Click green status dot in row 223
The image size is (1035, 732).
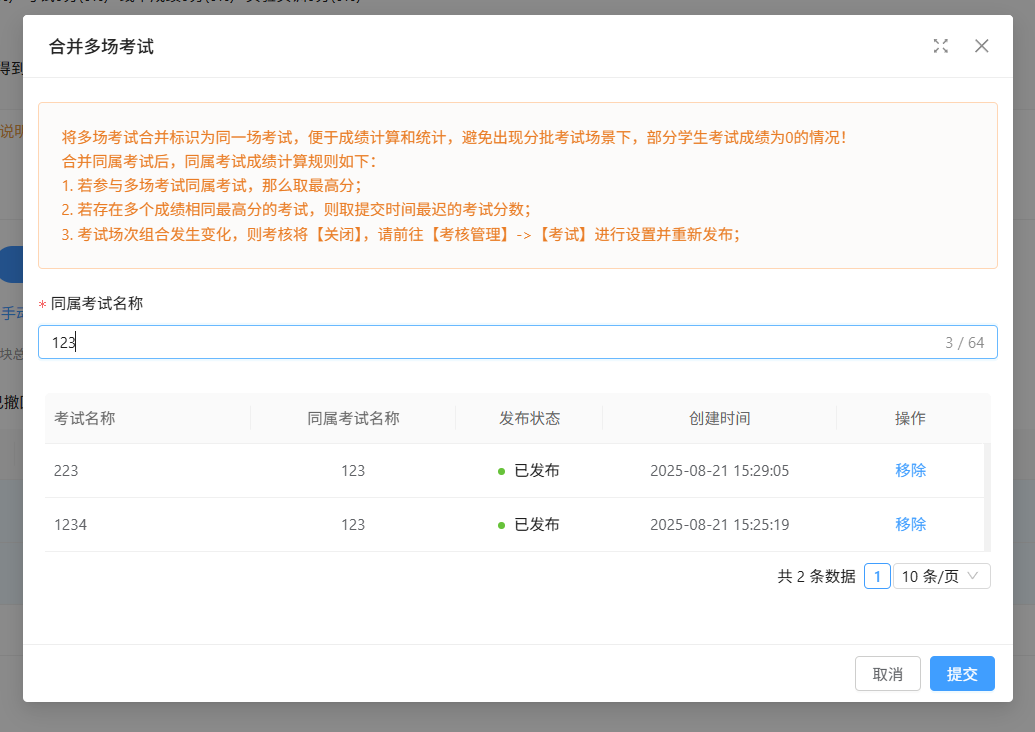502,471
